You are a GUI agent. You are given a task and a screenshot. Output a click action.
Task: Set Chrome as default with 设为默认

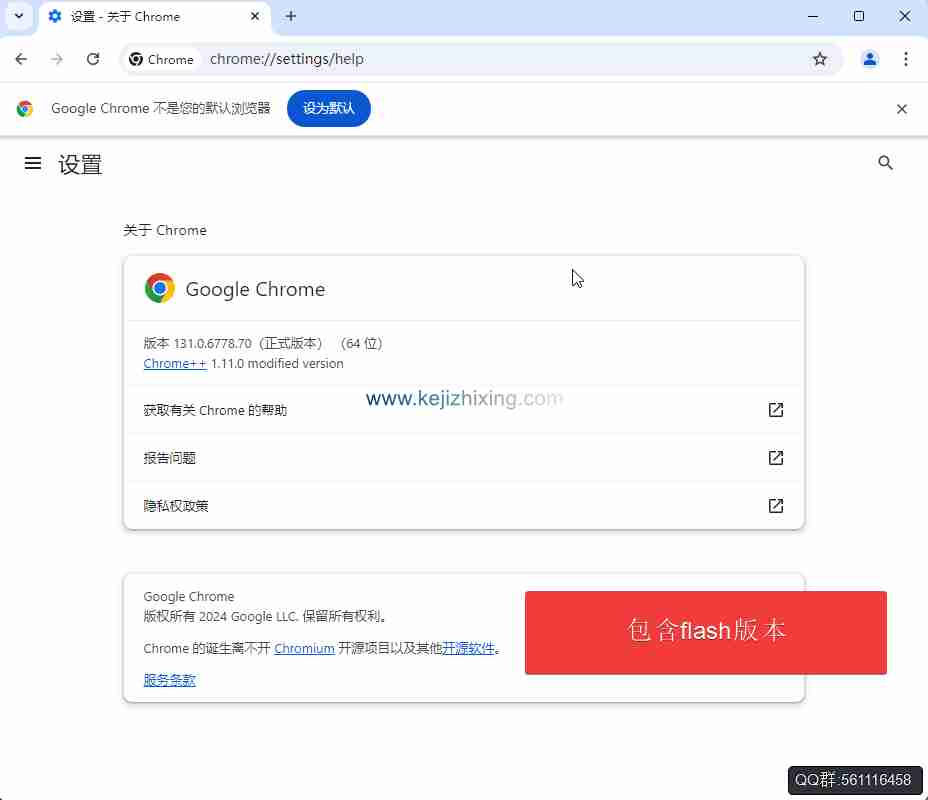[328, 108]
